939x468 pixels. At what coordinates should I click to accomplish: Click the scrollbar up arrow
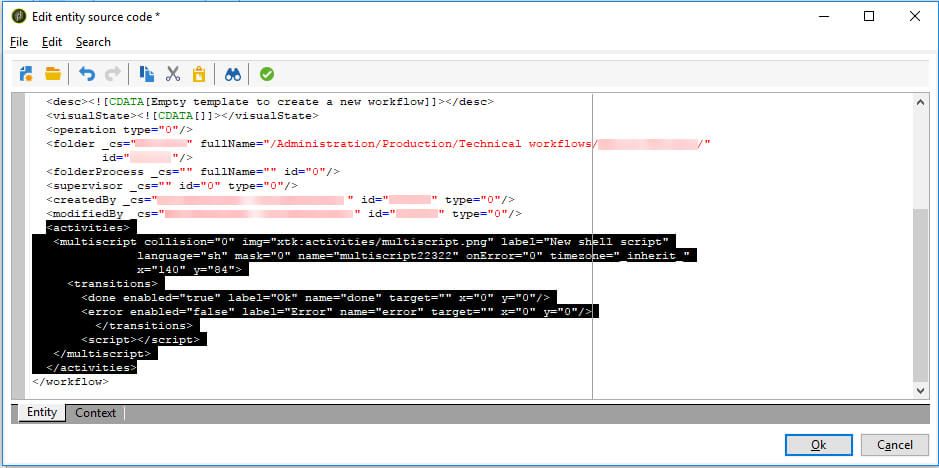(920, 102)
